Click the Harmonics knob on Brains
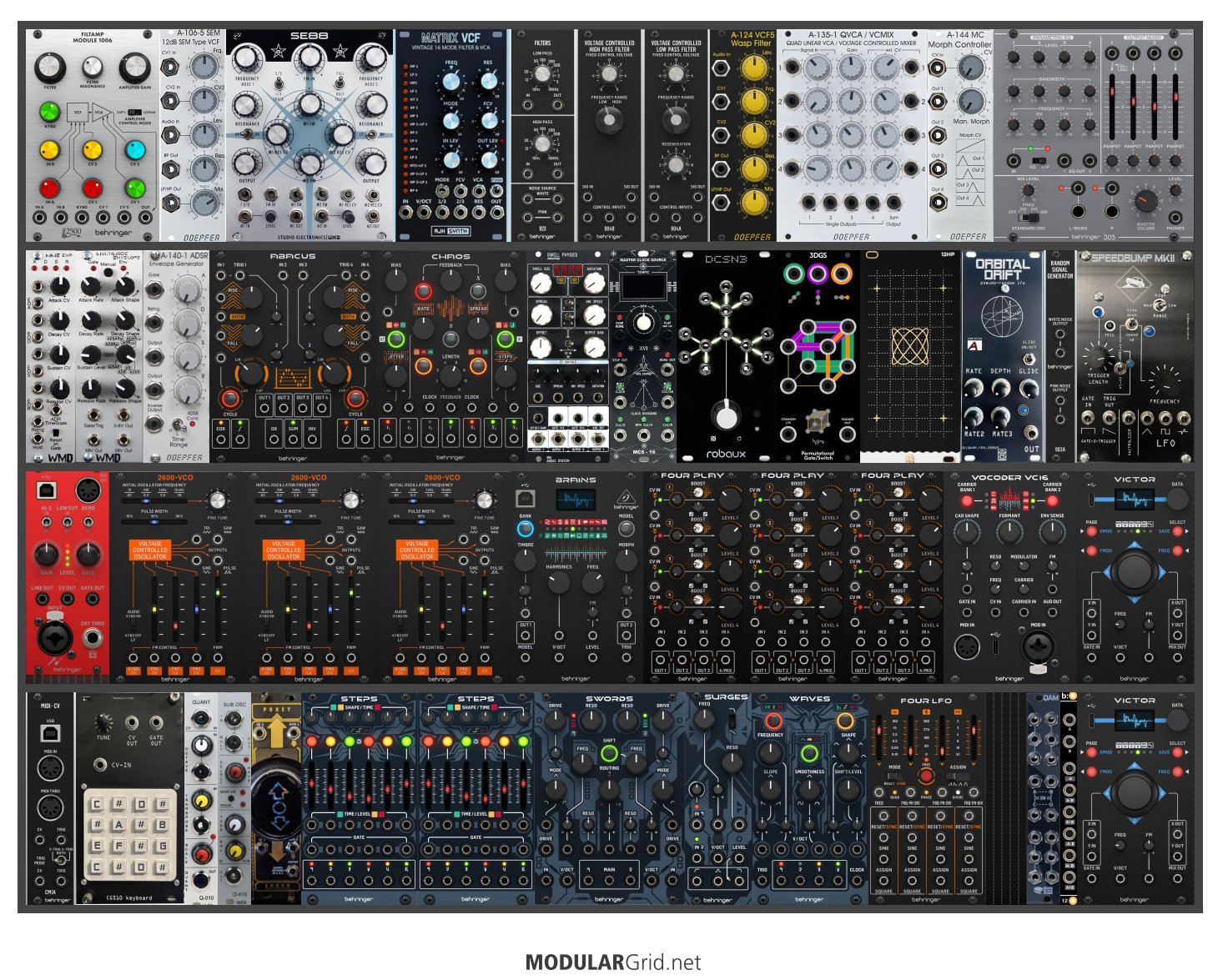 pyautogui.click(x=559, y=584)
